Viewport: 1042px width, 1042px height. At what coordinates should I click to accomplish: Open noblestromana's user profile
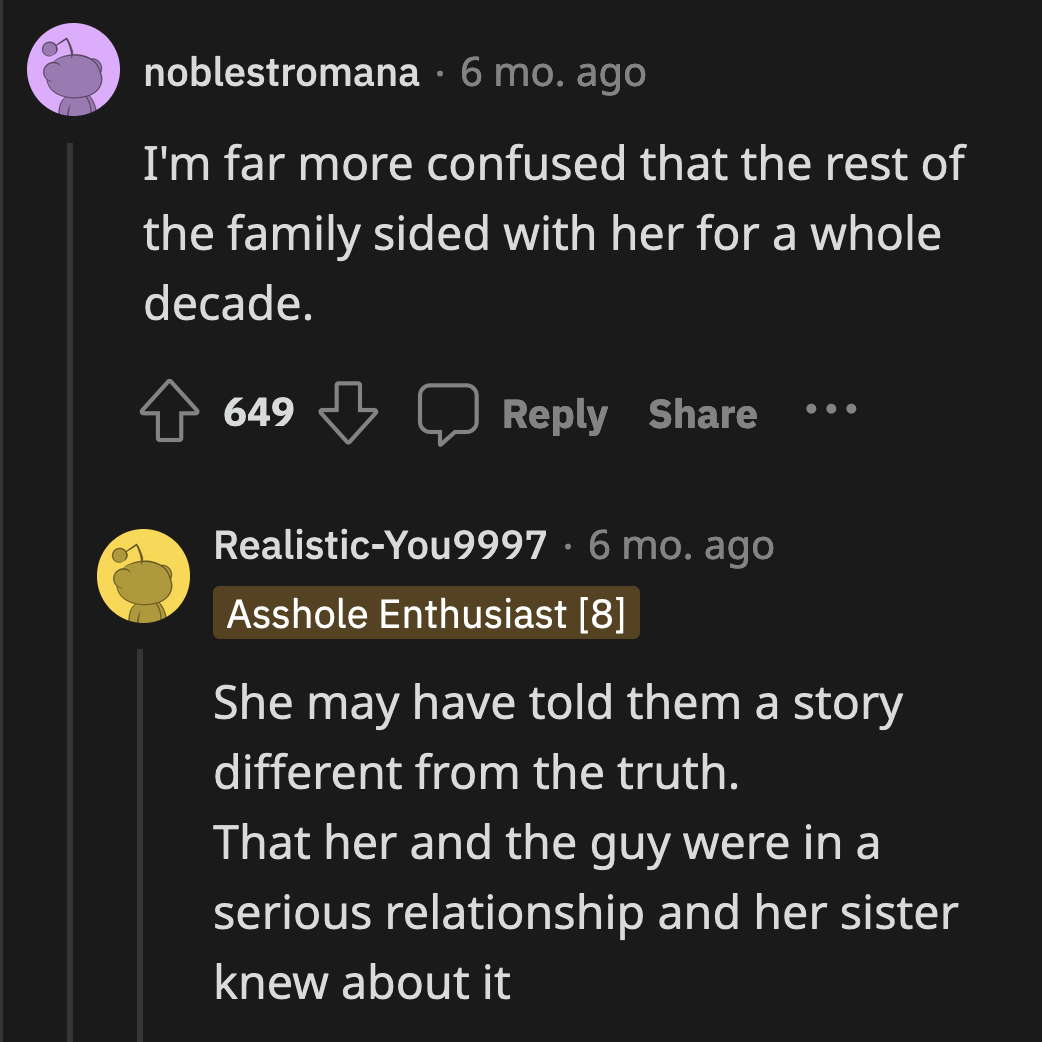(x=281, y=72)
